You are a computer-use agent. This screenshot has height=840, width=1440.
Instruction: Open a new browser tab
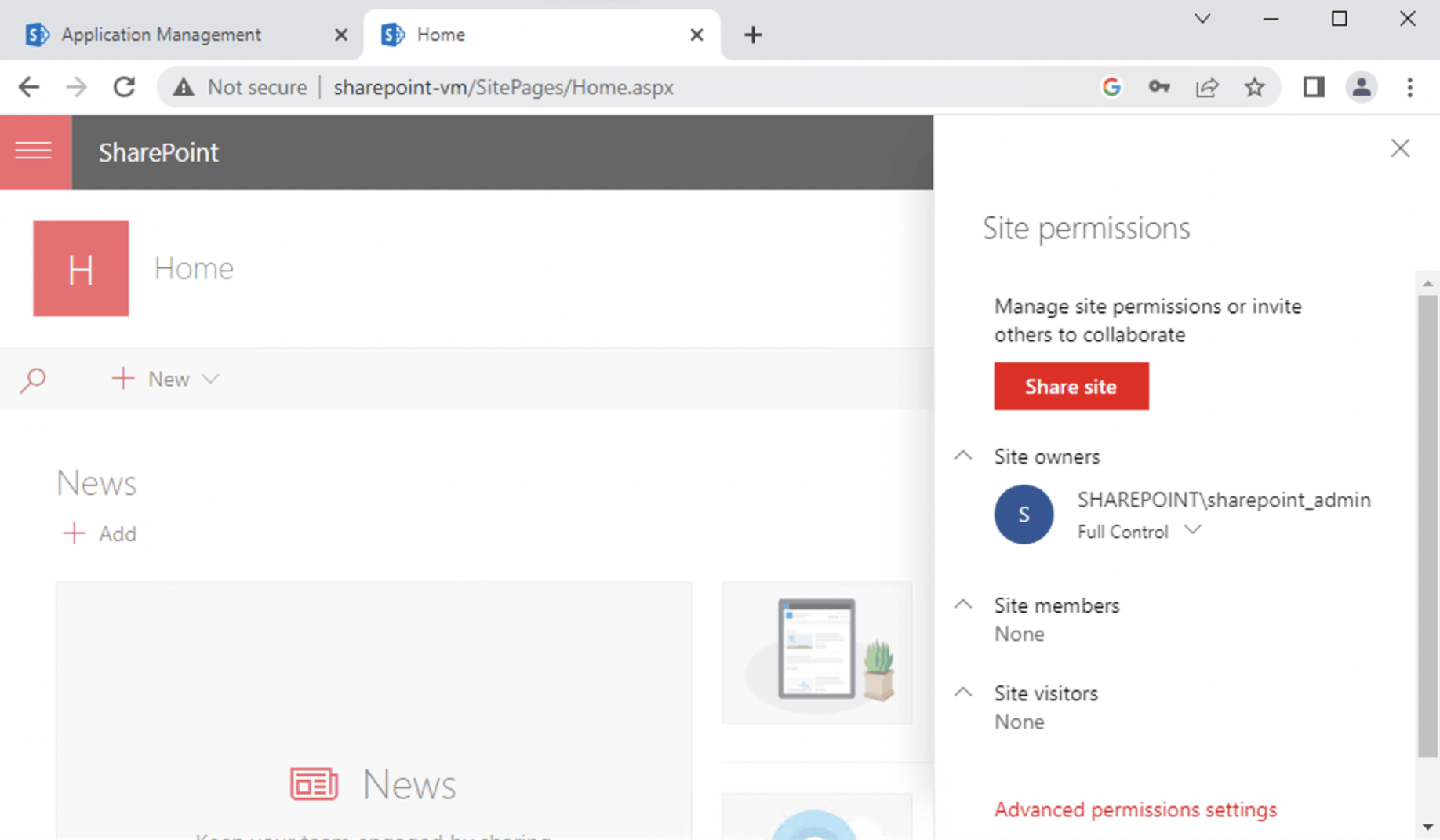(x=753, y=35)
